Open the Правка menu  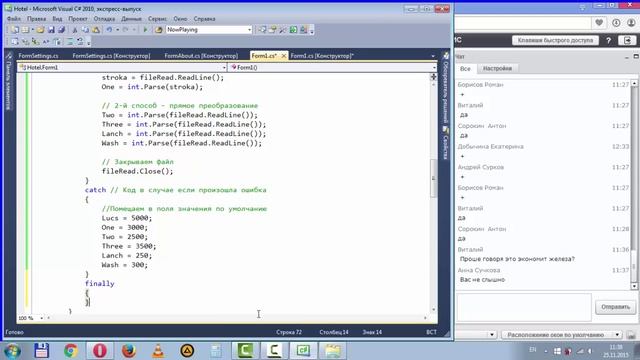pyautogui.click(x=36, y=19)
